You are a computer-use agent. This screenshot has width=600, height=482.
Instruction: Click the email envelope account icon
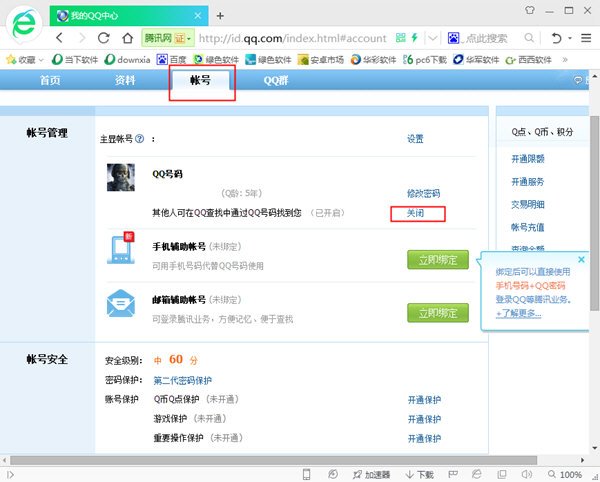coord(121,303)
